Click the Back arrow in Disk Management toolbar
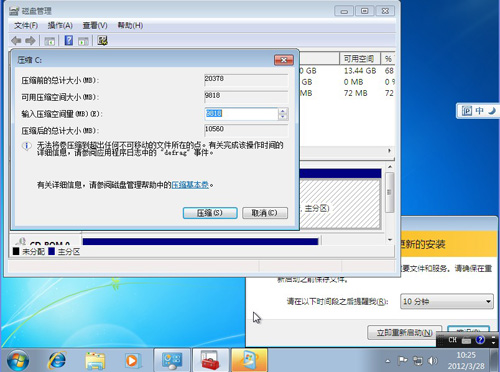The height and width of the screenshot is (372, 500). [16, 41]
